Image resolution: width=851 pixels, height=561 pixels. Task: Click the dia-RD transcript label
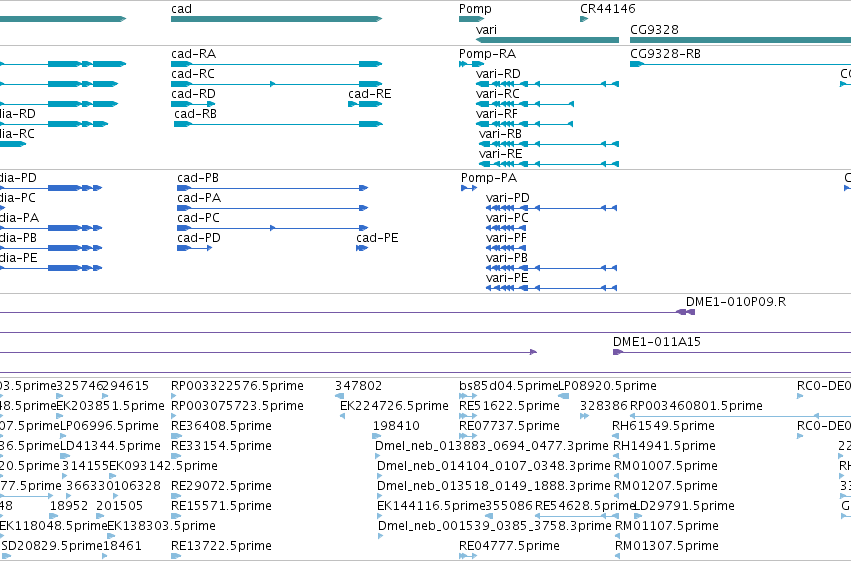pyautogui.click(x=17, y=114)
